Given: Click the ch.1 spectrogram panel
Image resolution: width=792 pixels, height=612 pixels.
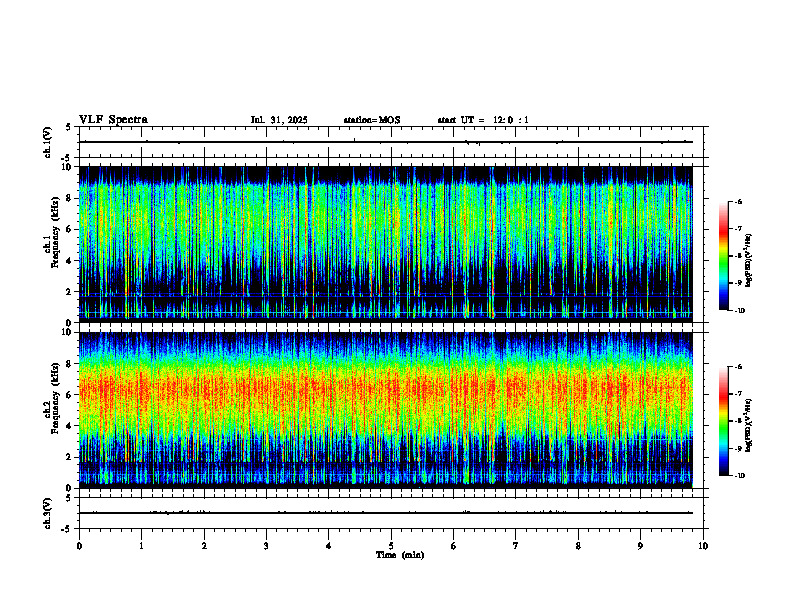Looking at the screenshot, I should pos(385,244).
